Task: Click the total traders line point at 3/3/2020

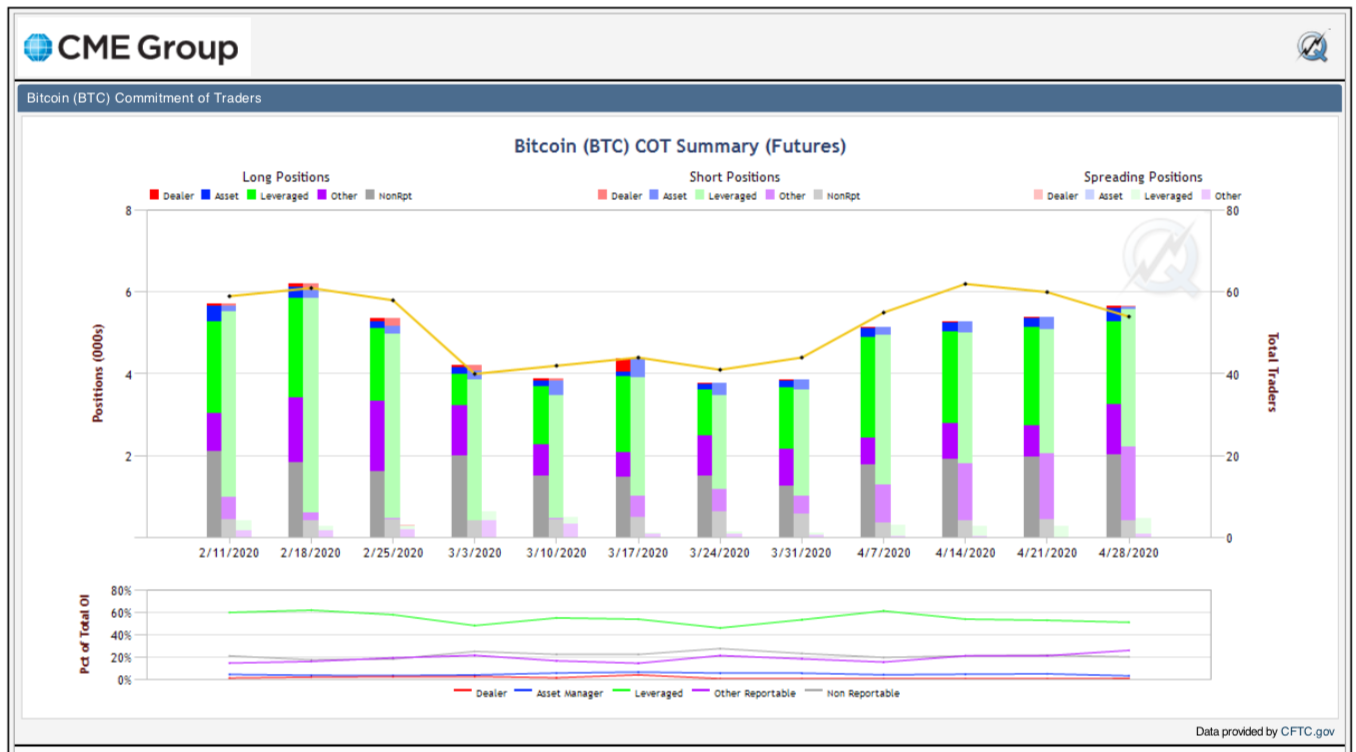Action: 475,374
